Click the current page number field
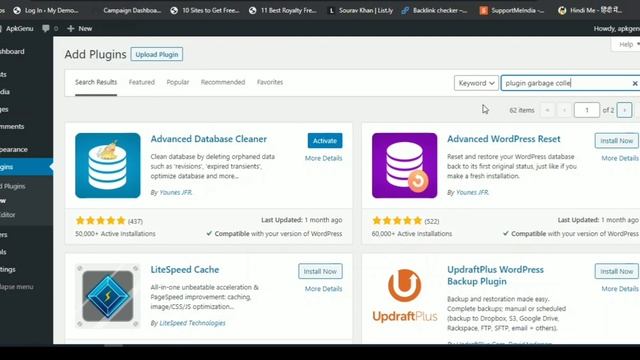640x360 pixels. (x=587, y=110)
